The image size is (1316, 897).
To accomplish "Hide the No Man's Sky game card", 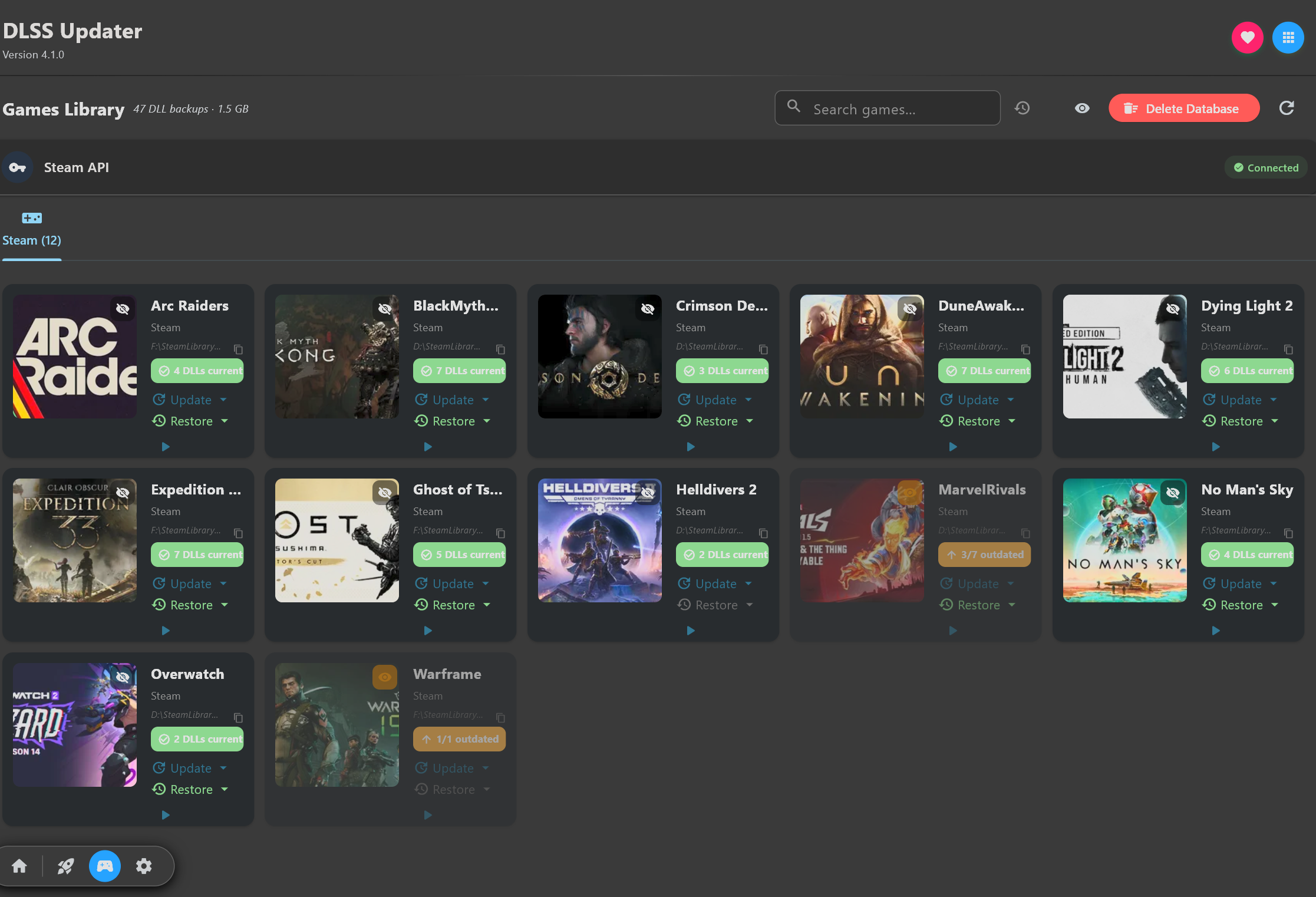I will click(1173, 493).
